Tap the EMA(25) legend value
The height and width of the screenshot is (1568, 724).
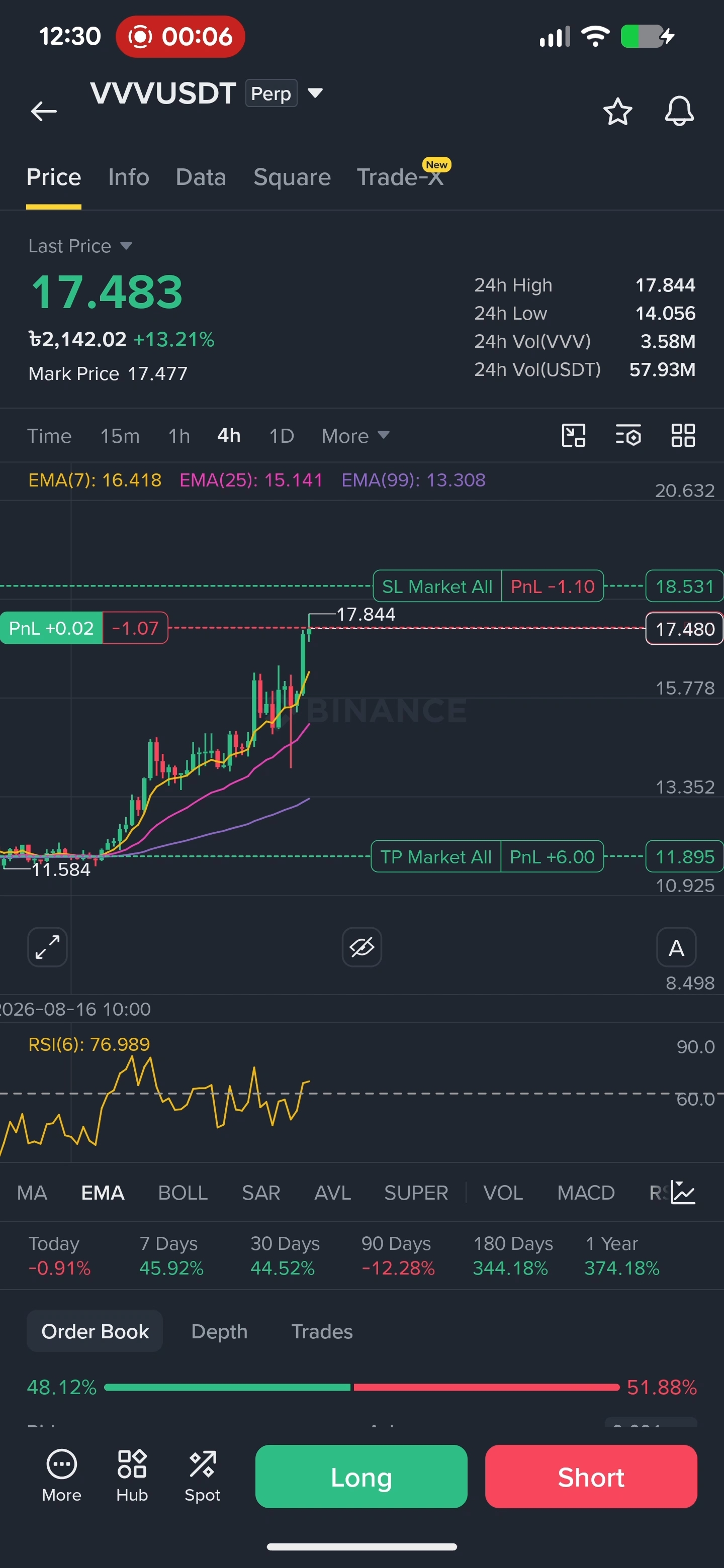251,480
